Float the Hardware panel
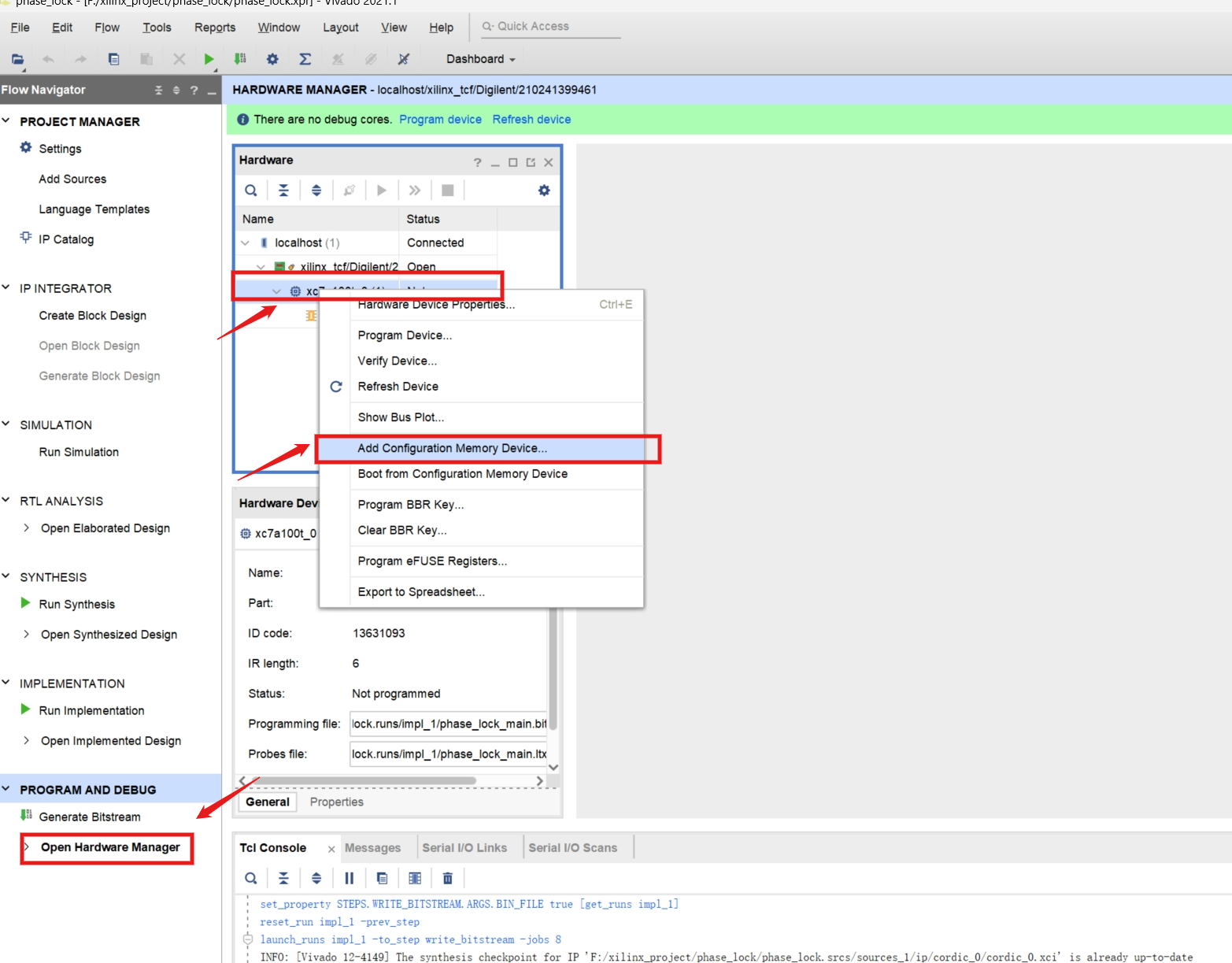1232x963 pixels. [x=531, y=162]
